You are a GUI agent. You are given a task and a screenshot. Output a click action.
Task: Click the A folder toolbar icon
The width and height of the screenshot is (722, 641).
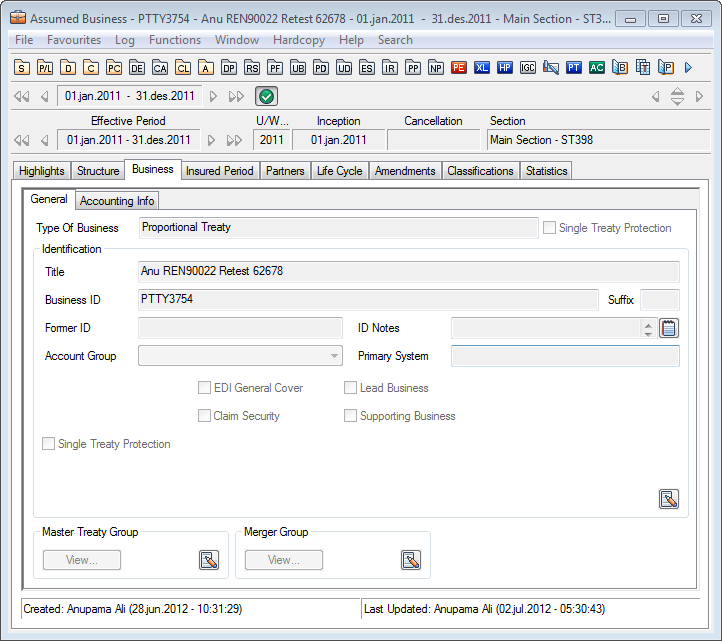[206, 68]
